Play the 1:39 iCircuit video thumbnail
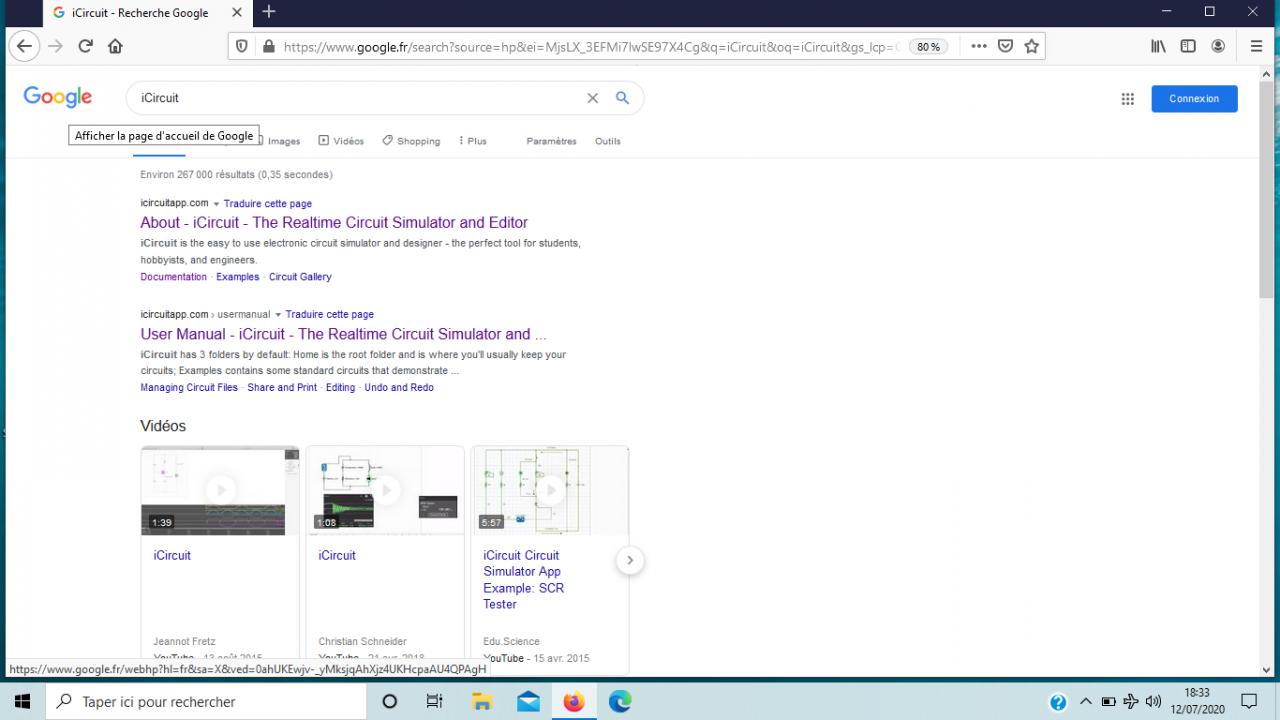This screenshot has width=1280, height=720. (220, 490)
